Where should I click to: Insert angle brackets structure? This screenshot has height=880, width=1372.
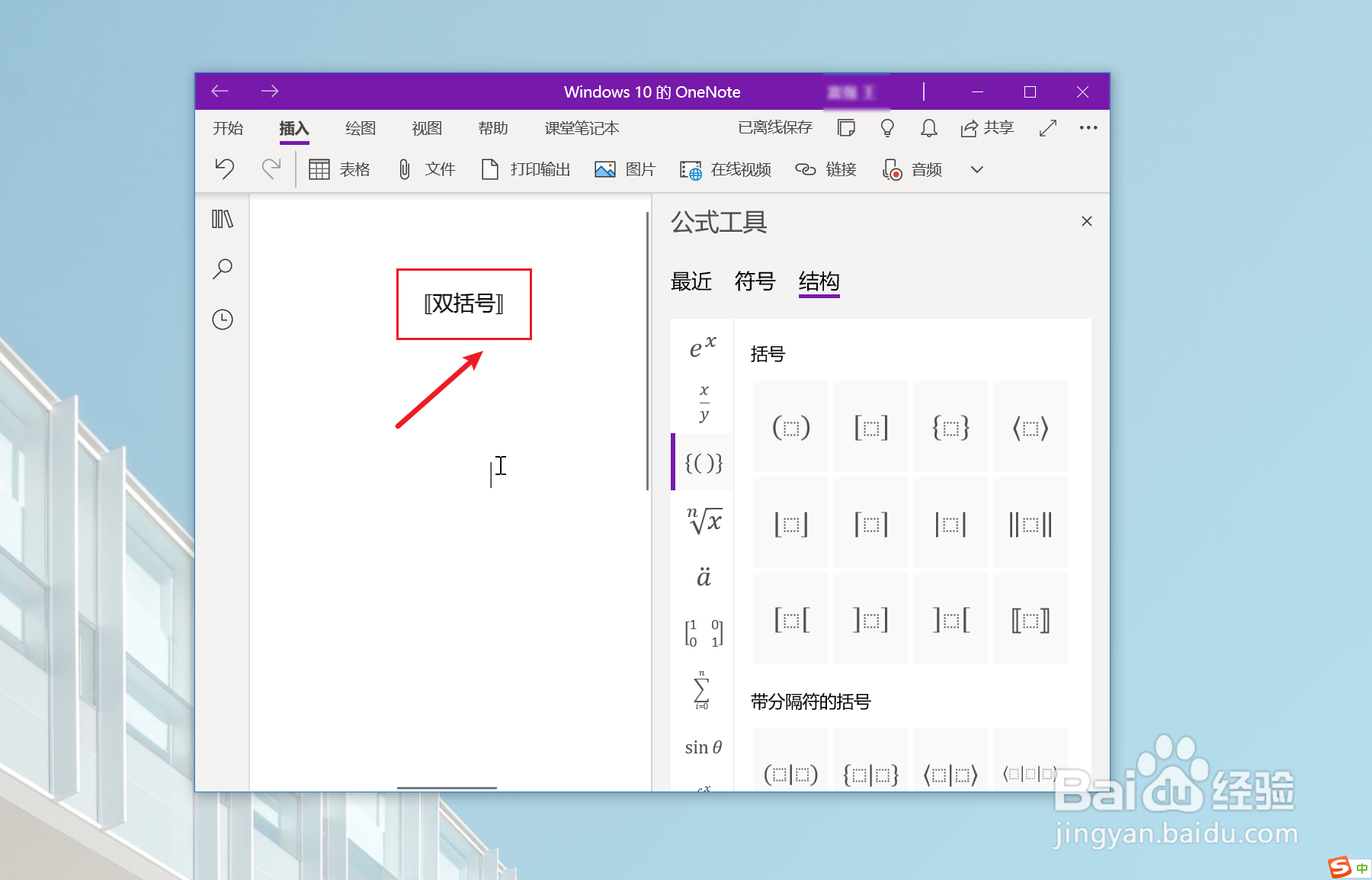click(x=1031, y=427)
